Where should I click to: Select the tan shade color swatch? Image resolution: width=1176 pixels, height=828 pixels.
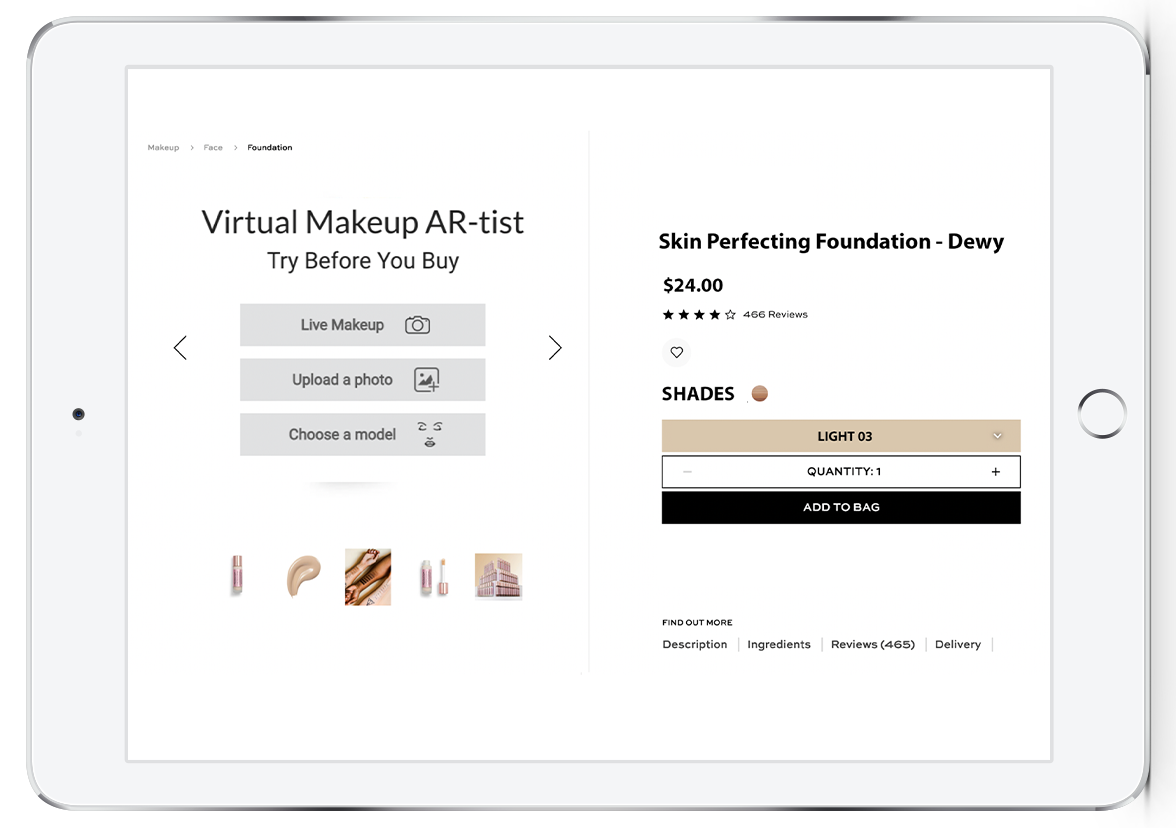click(x=760, y=393)
